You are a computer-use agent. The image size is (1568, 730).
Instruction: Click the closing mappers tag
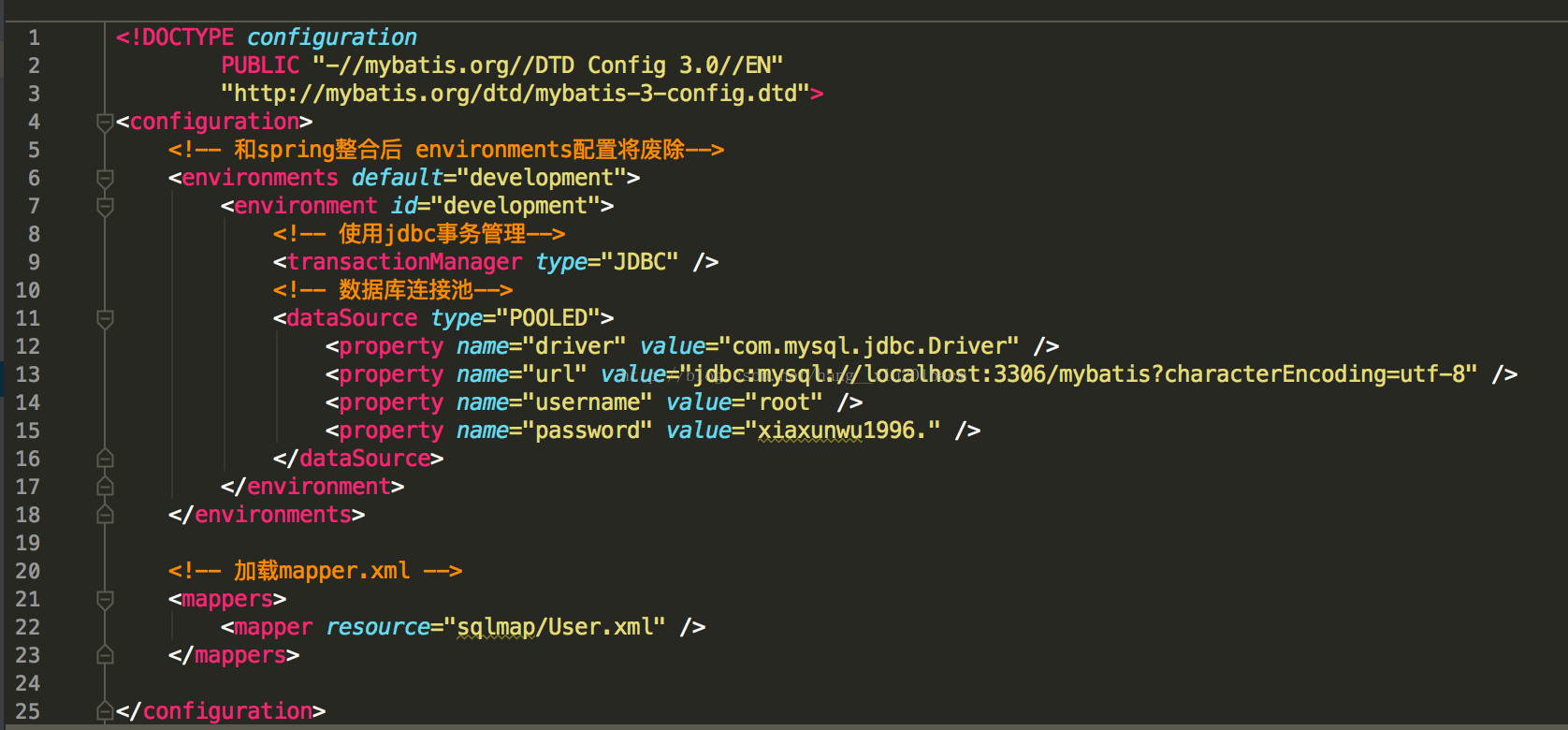[x=234, y=655]
